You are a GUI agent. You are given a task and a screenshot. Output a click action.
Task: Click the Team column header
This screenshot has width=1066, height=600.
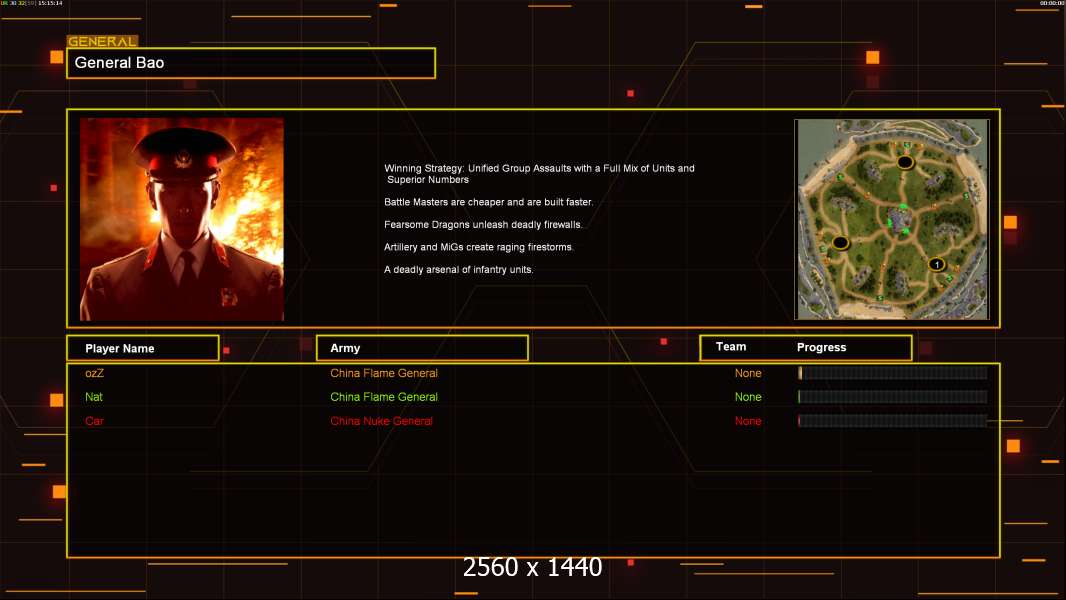[x=731, y=347]
